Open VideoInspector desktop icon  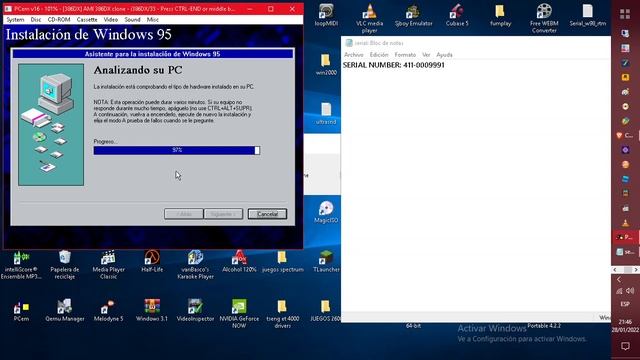[196, 311]
